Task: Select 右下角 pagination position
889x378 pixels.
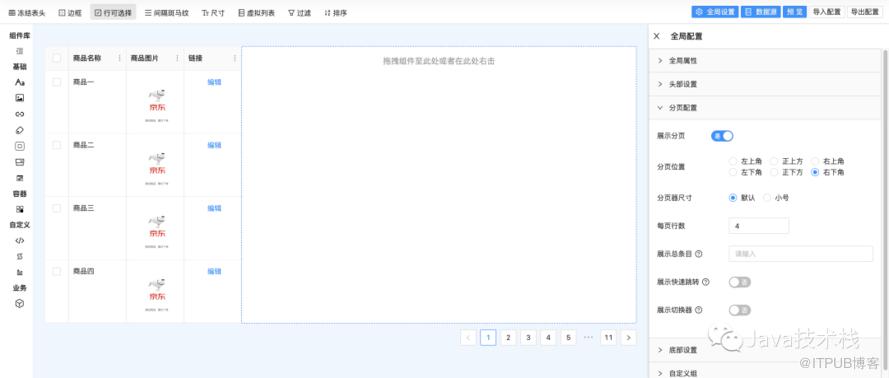Action: pos(815,172)
